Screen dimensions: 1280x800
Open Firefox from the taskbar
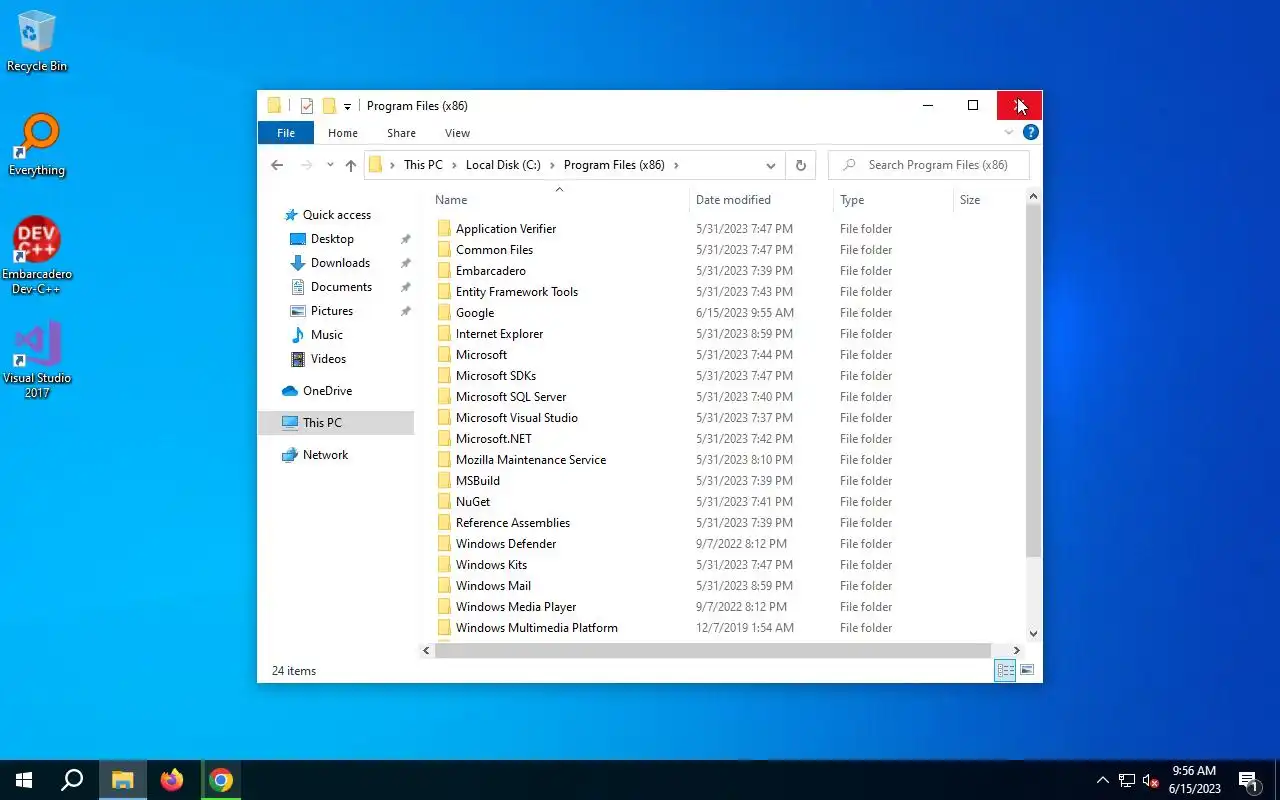[x=172, y=780]
